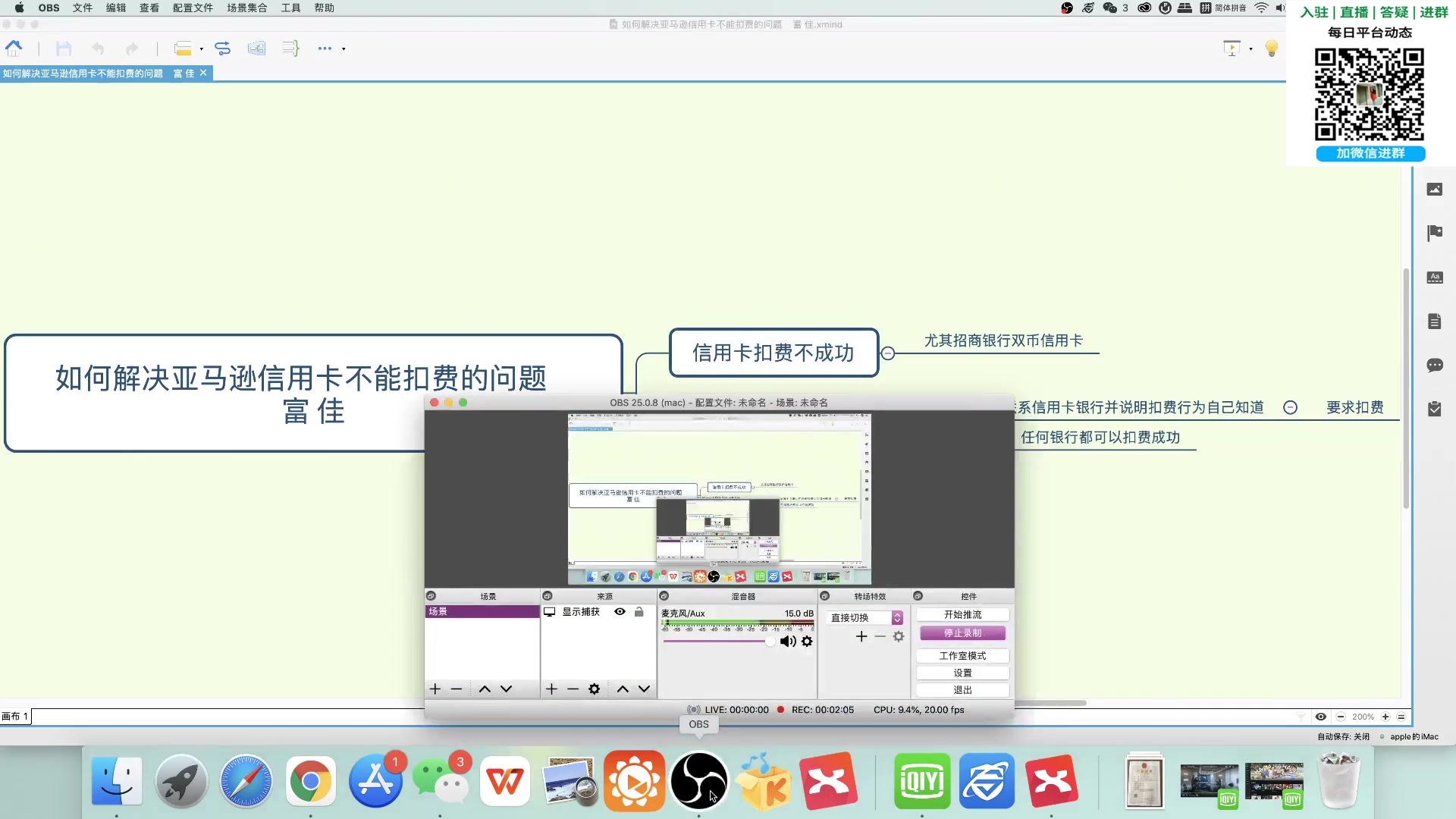Screen dimensions: 1456x819
Task: Move the scene up with the arrow
Action: click(x=485, y=689)
